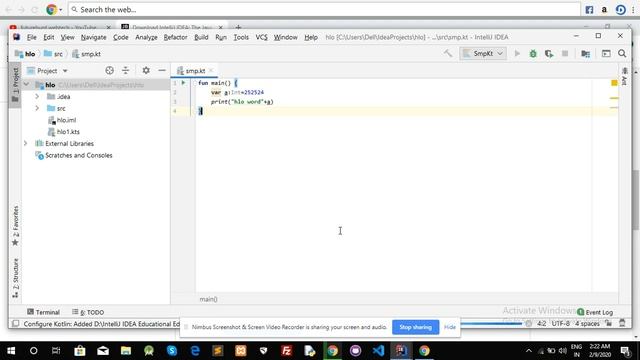Open Microsoft Edge from the taskbar
The width and height of the screenshot is (640, 360).
(195, 351)
